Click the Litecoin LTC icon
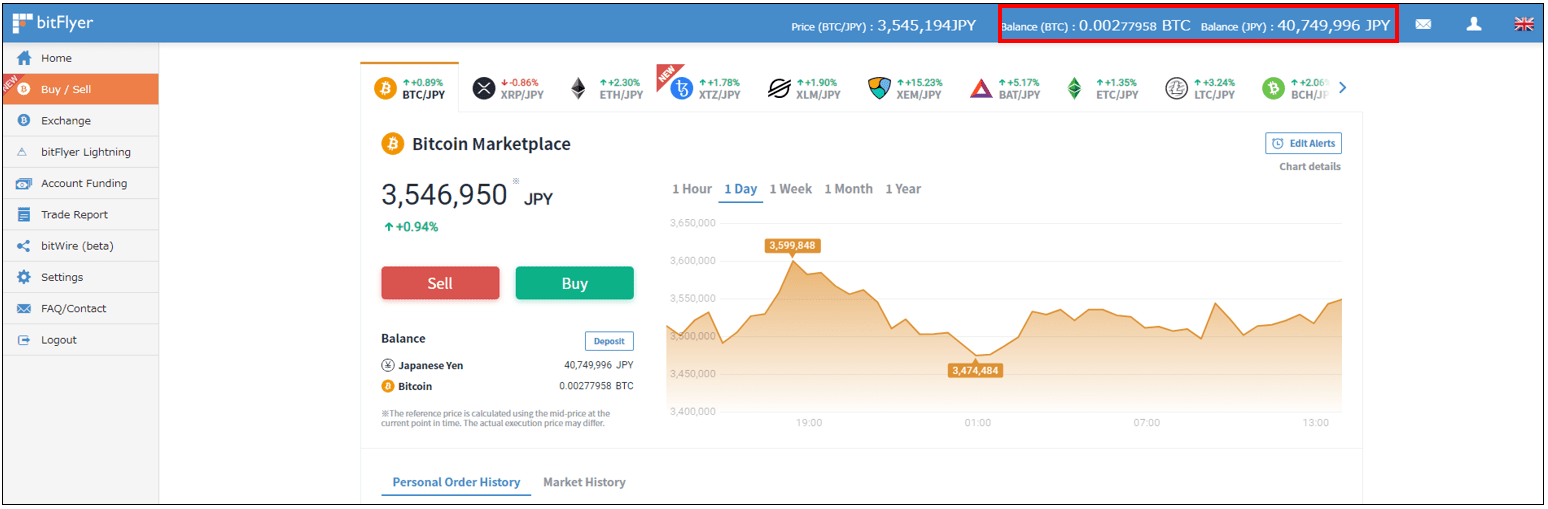1548x509 pixels. (x=1176, y=89)
